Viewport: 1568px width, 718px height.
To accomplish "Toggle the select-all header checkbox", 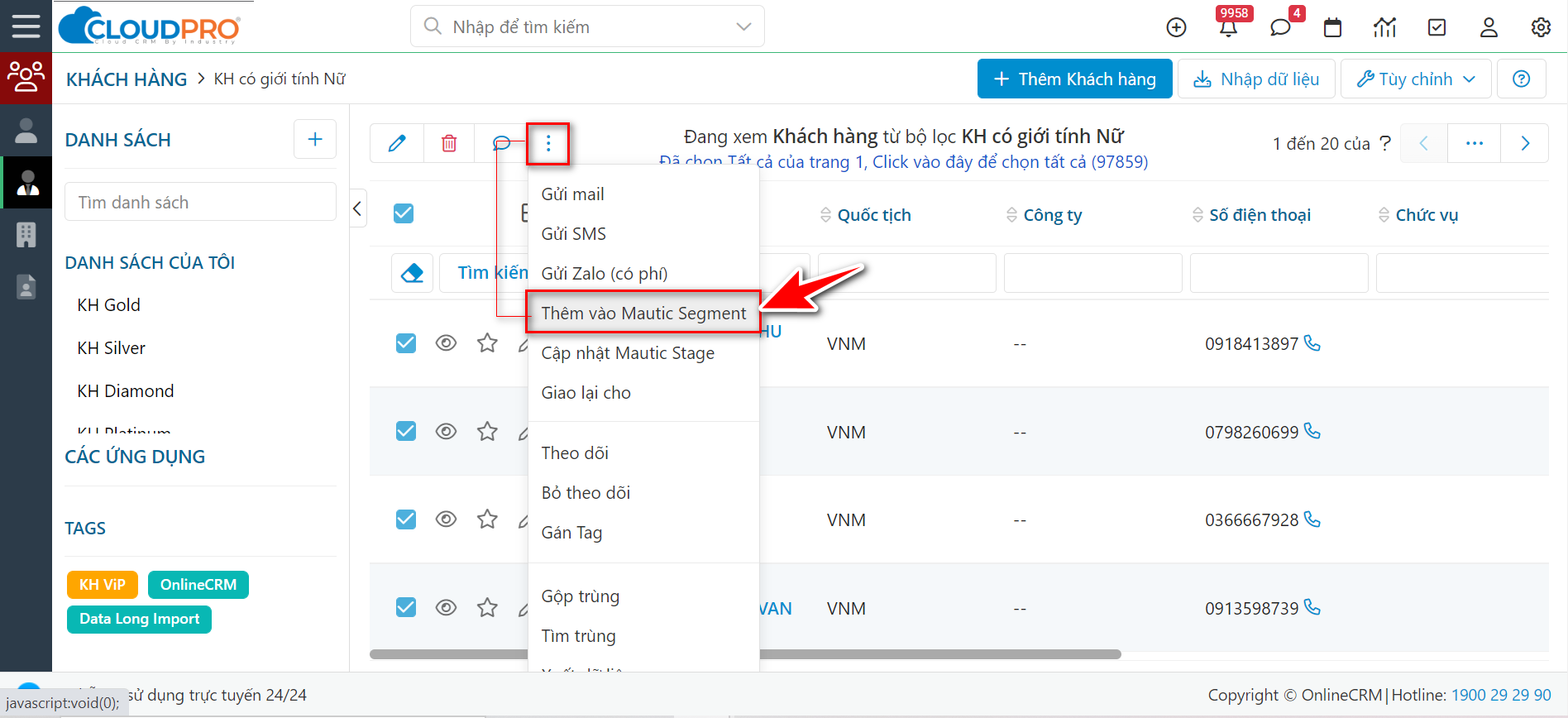I will (404, 213).
